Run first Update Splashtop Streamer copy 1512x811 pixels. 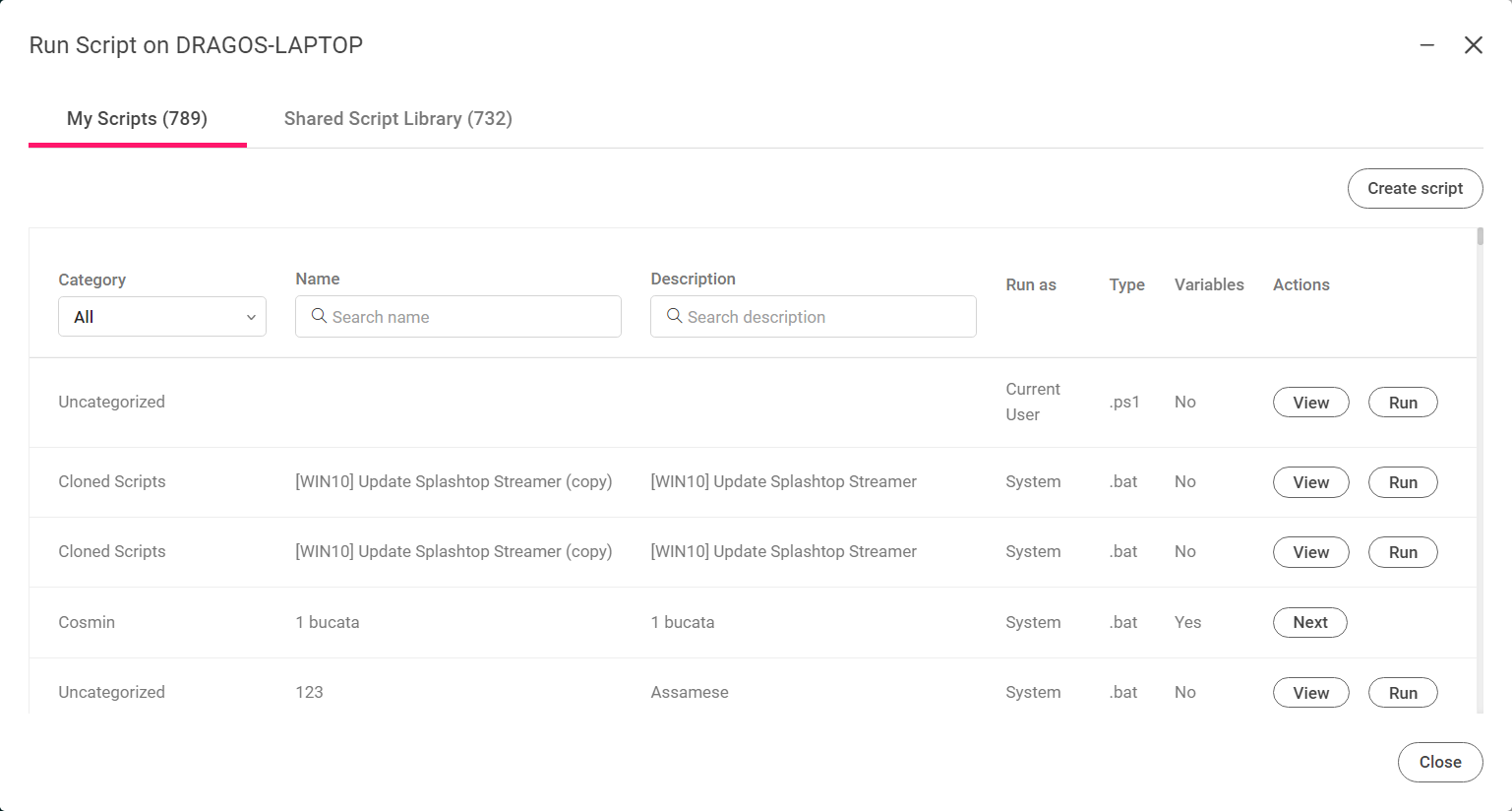tap(1403, 482)
